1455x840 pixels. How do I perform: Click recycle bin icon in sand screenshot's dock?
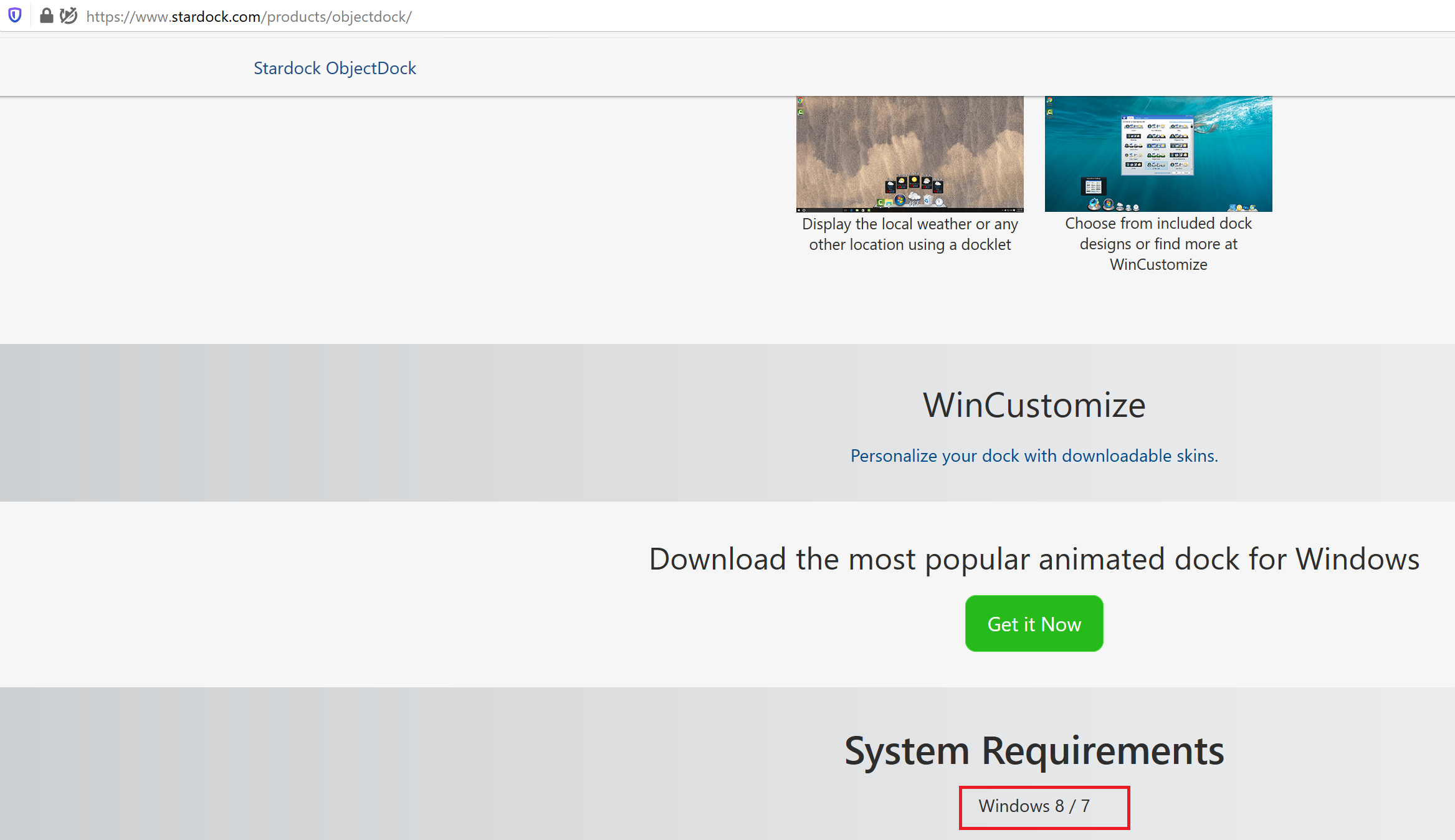(928, 201)
